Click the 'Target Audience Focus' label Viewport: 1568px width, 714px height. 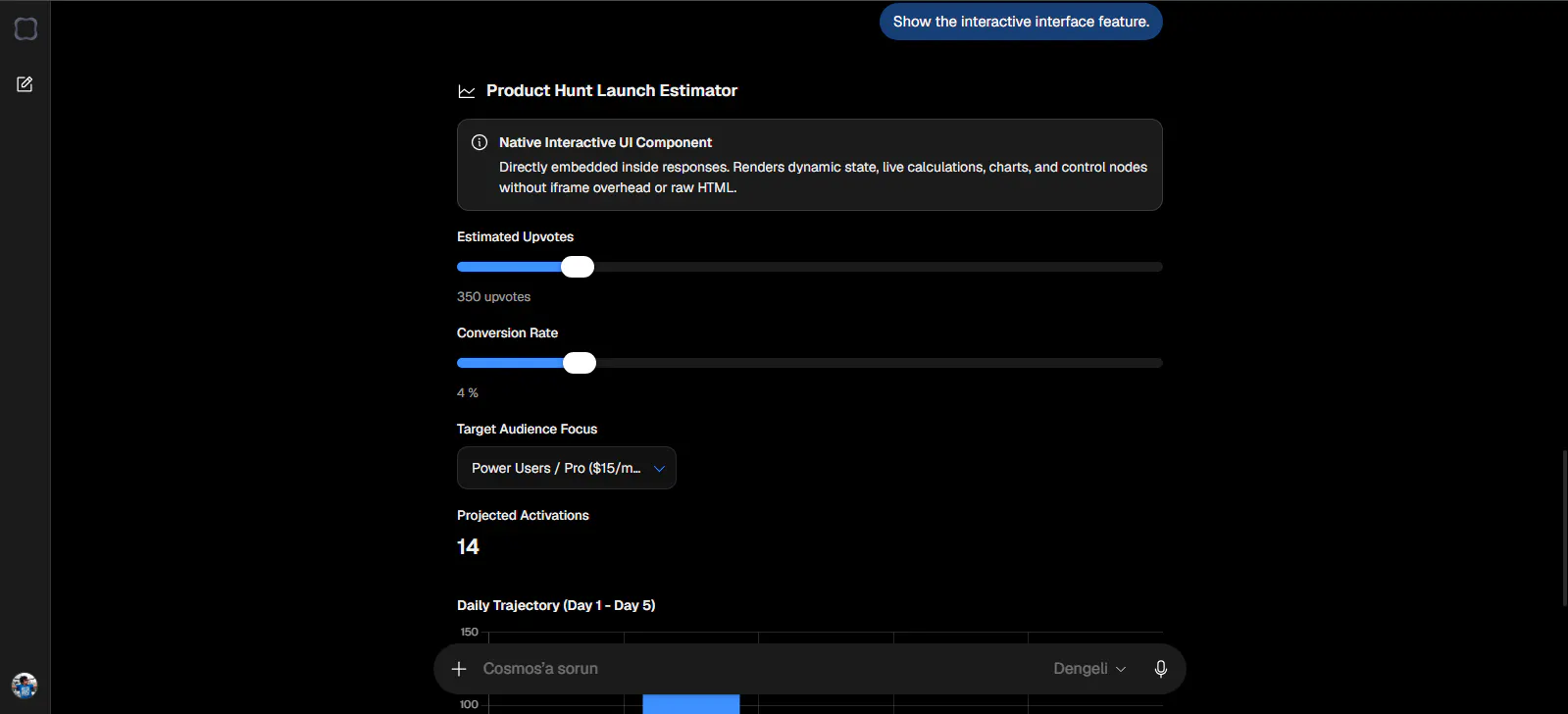pos(527,429)
